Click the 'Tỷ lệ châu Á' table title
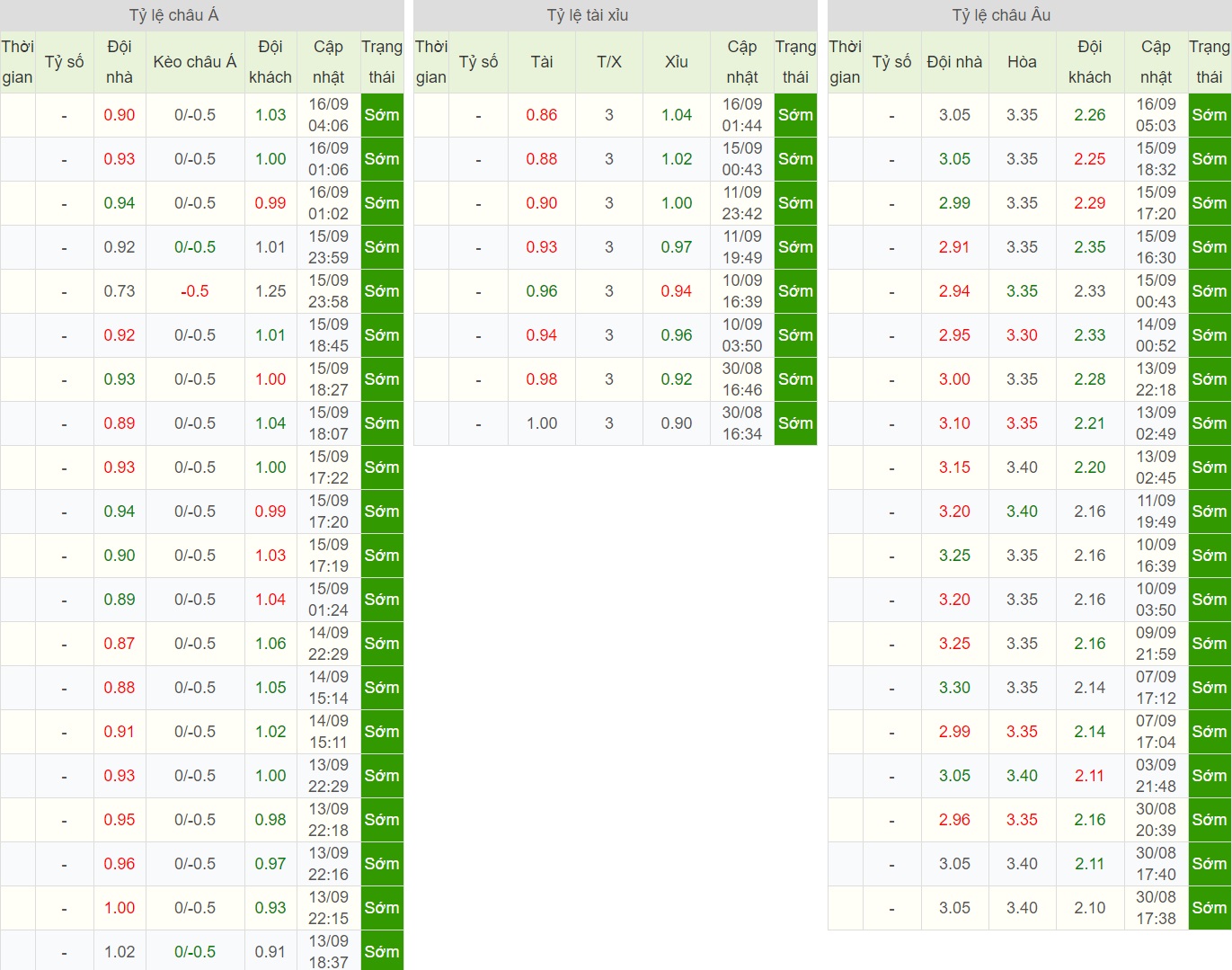The image size is (1232, 970). coord(173,15)
